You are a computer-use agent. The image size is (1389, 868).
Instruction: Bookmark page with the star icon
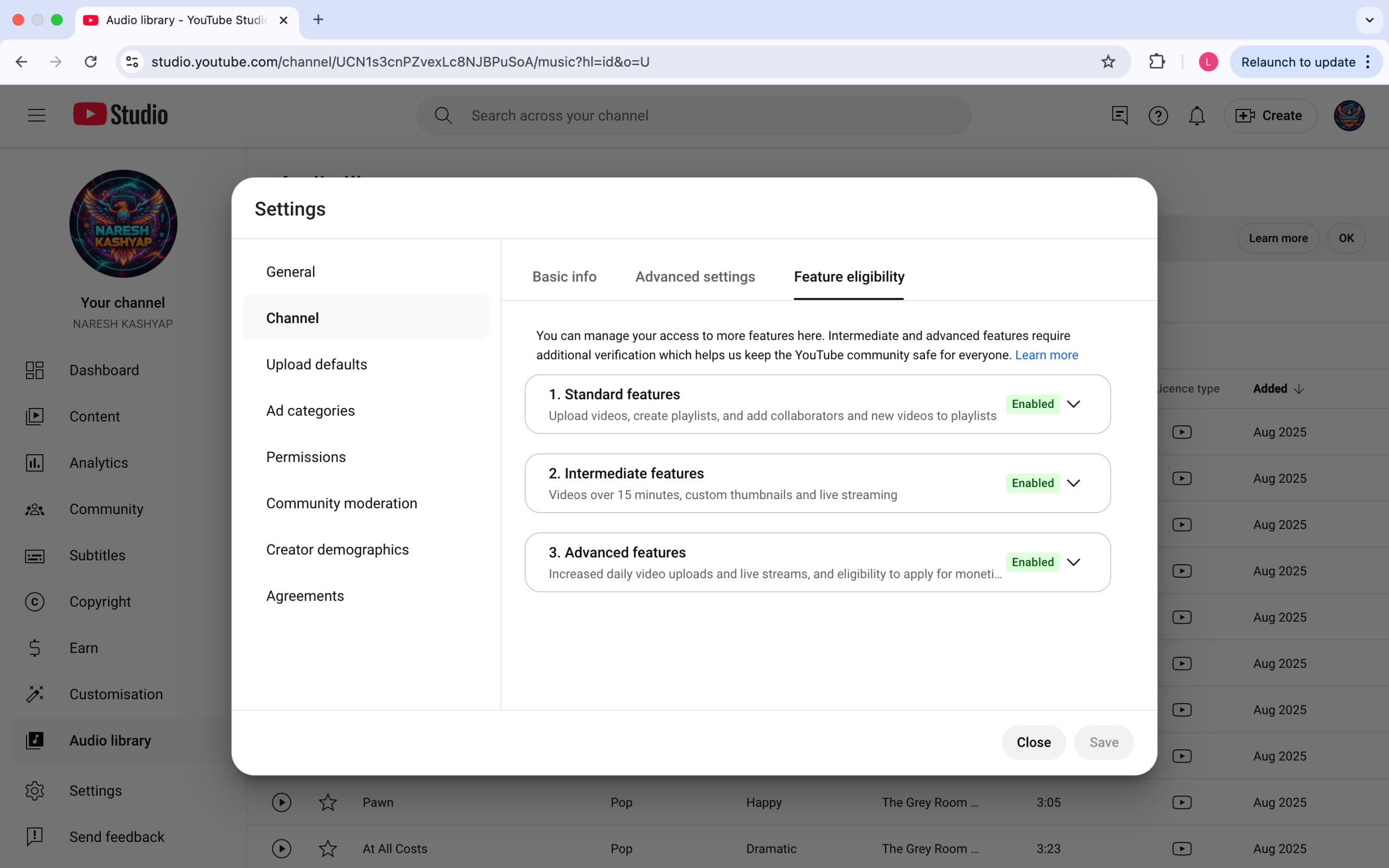1108,61
